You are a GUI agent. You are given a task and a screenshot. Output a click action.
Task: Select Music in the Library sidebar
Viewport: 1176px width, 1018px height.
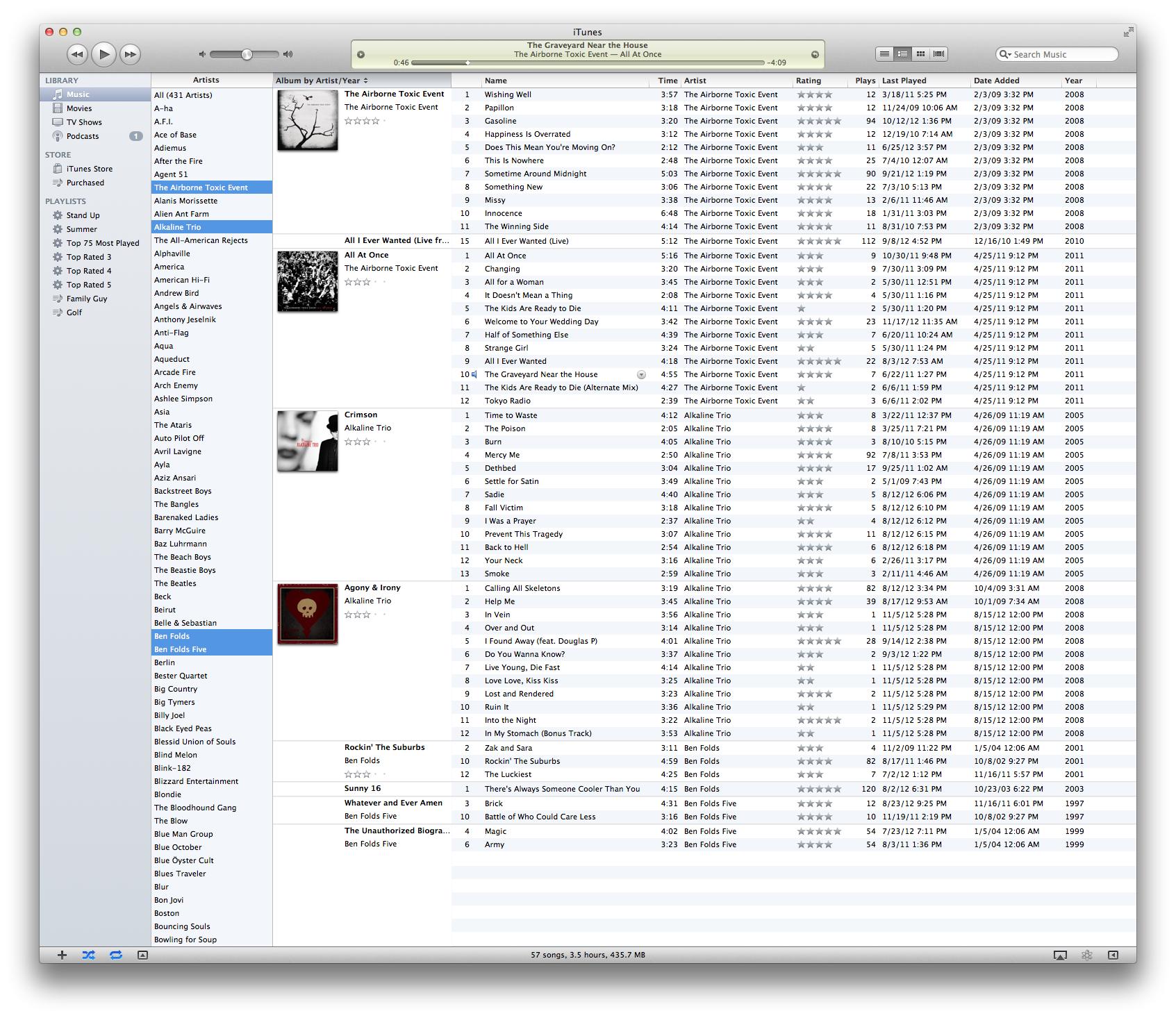pyautogui.click(x=95, y=94)
